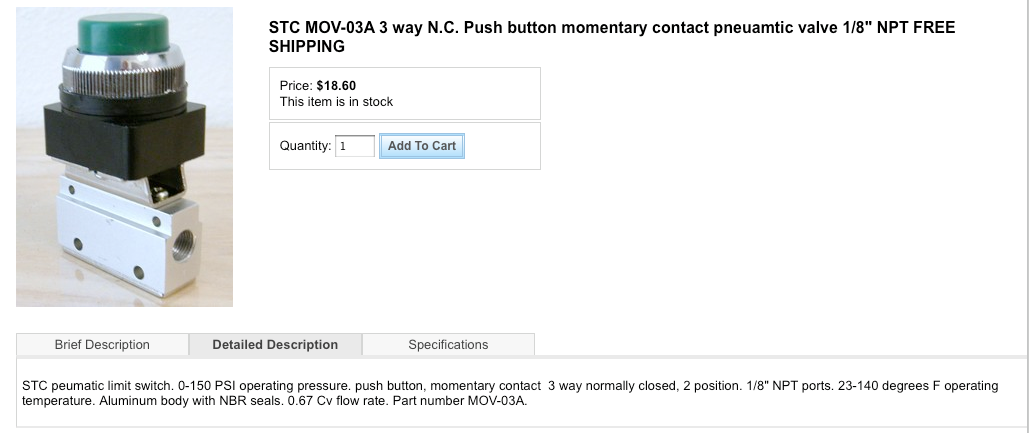
Task: Click 'FREE SHIPPING' in the title
Action: (x=306, y=47)
